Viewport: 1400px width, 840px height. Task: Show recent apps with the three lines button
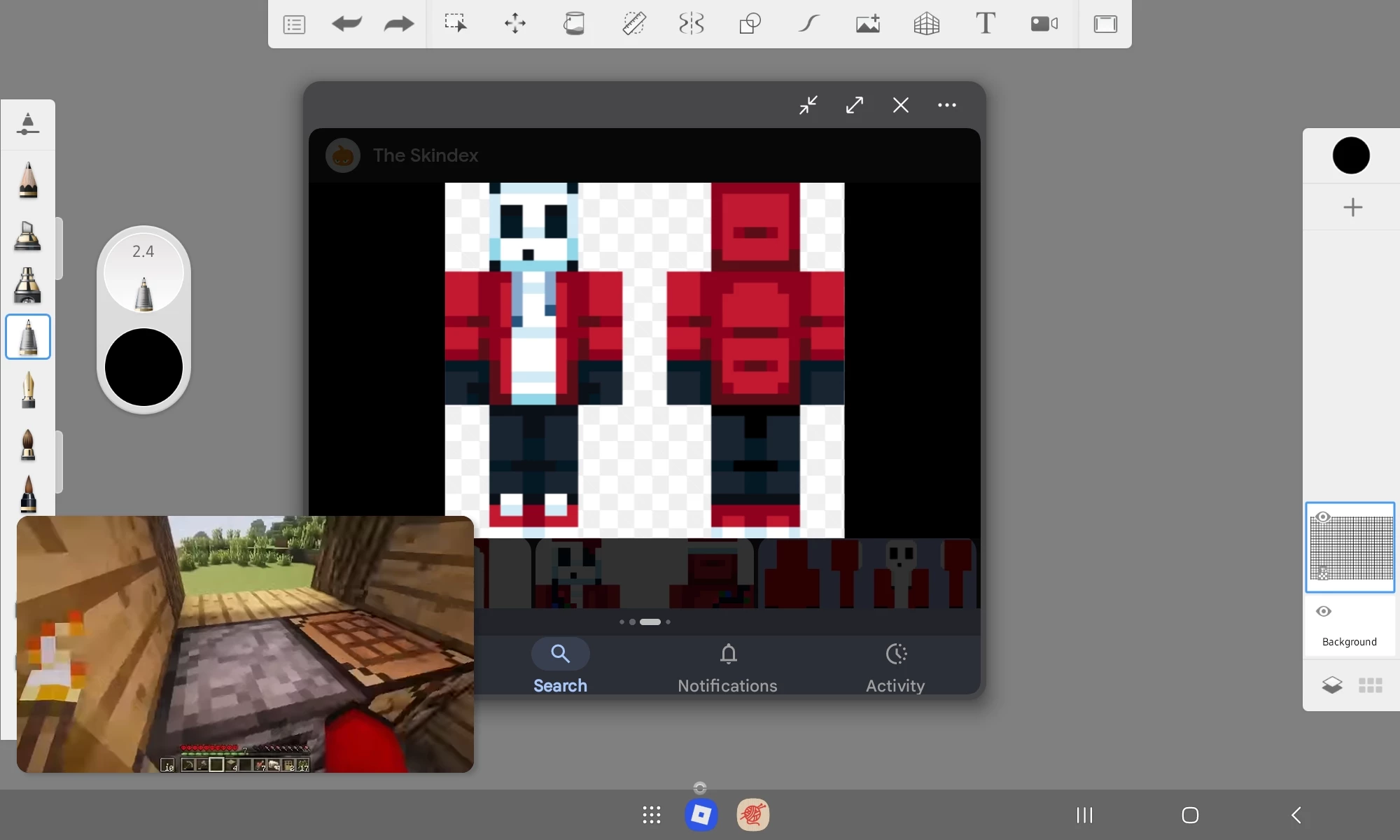point(1084,815)
